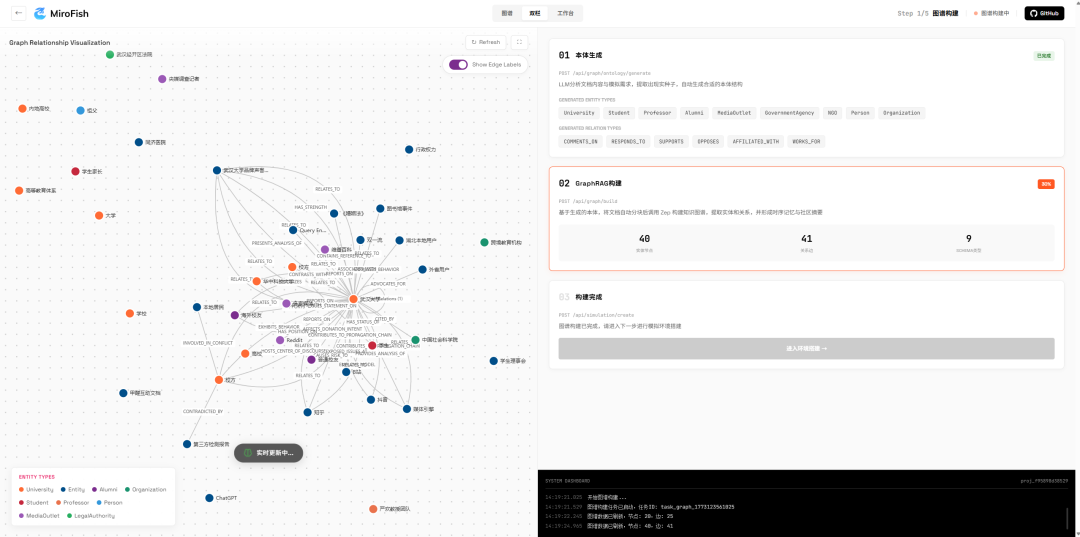Click the GovernmentAgency entity type tag
Screen dimensions: 1080x537
pos(790,113)
